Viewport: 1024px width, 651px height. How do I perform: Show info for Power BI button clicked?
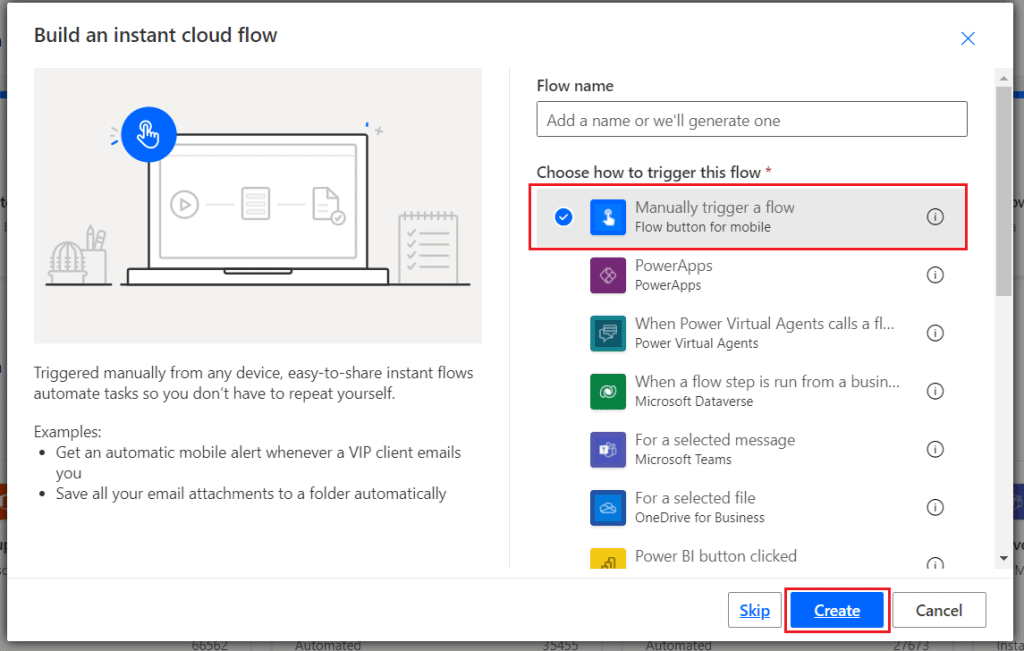[x=935, y=564]
